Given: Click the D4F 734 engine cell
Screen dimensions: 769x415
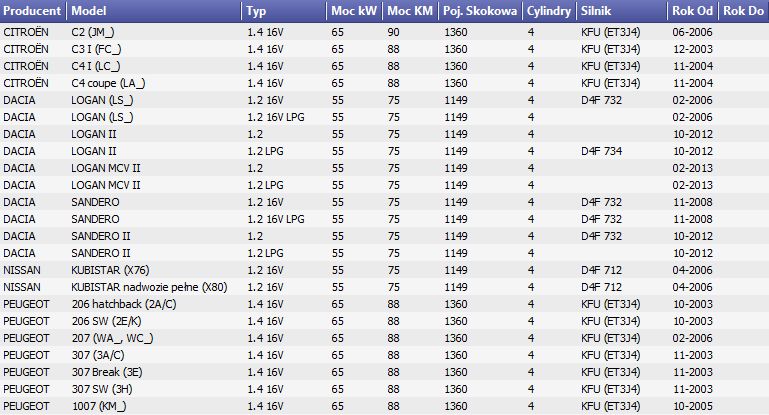Looking at the screenshot, I should point(601,152).
